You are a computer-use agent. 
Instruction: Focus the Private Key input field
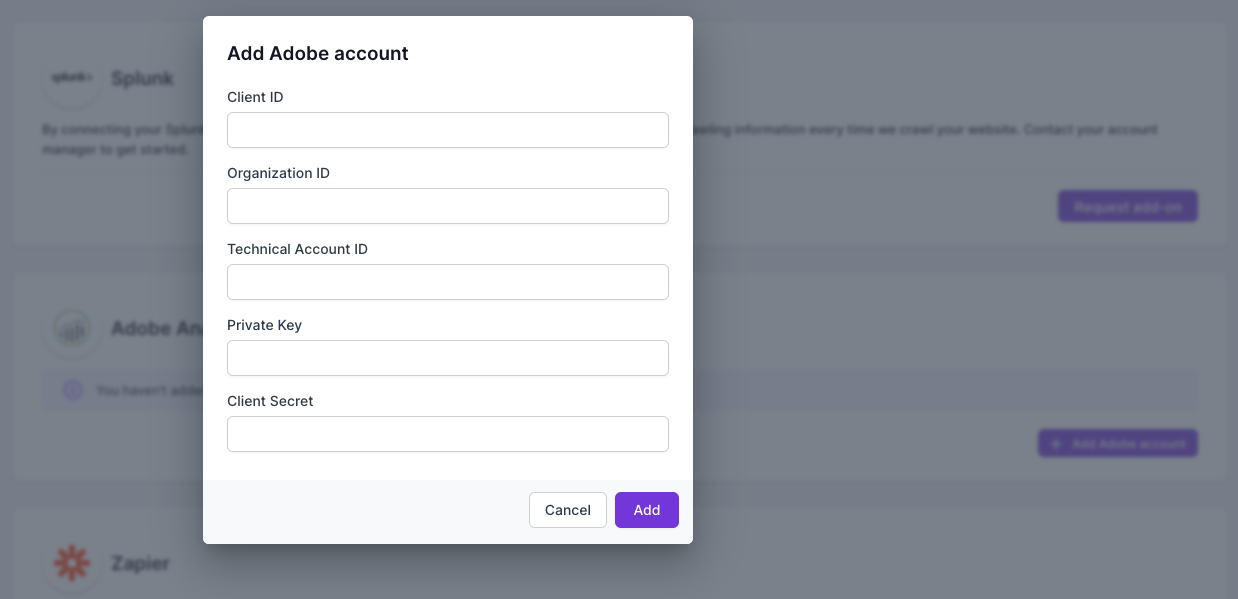(447, 358)
